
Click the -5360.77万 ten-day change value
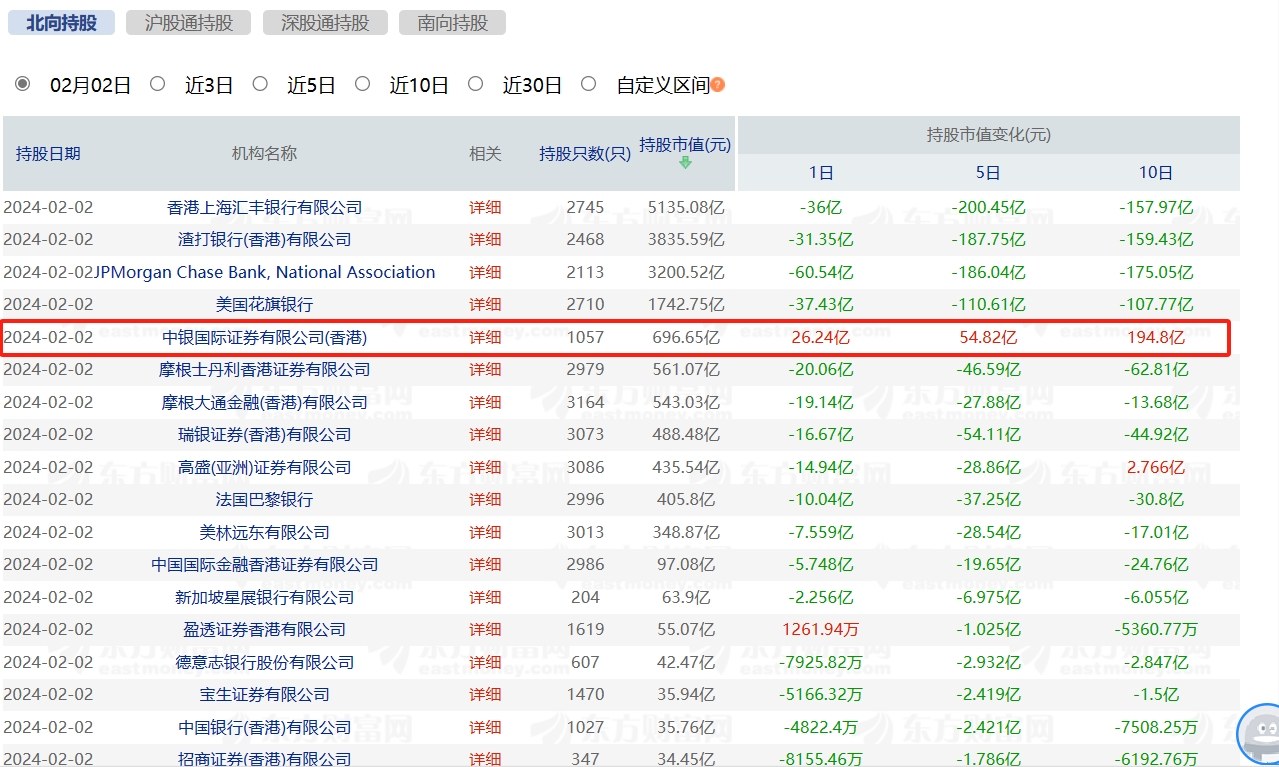tap(1155, 629)
